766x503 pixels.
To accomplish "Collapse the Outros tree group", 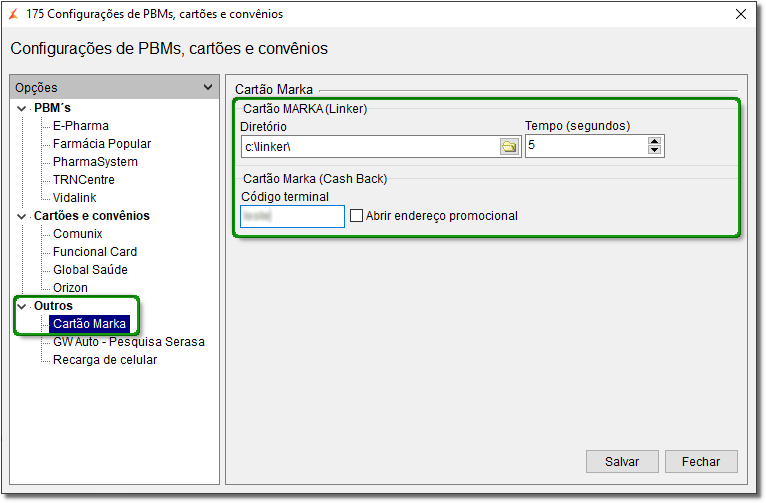I will click(21, 306).
